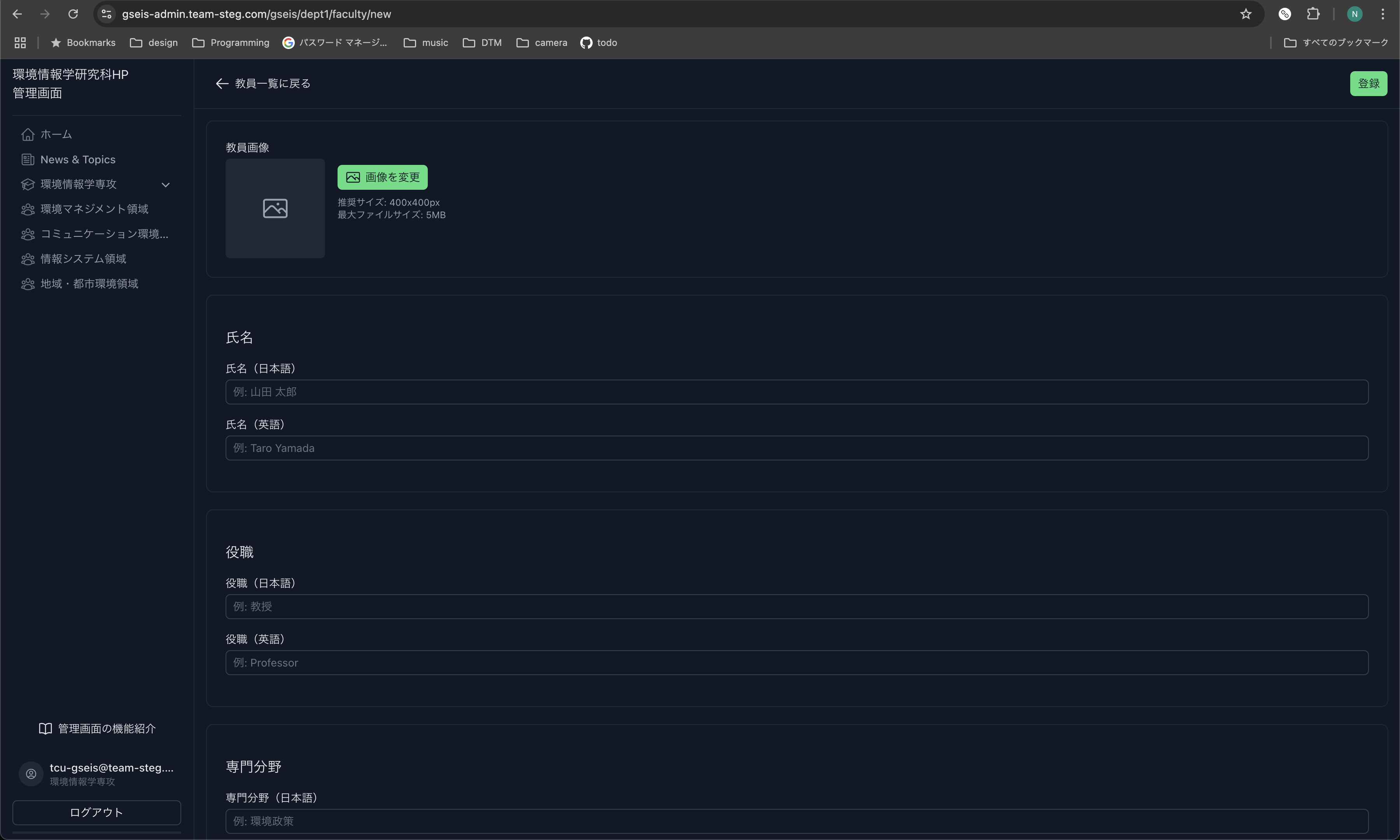Open 地域・都市環境領域 in the sidebar
The width and height of the screenshot is (1400, 840).
tap(89, 283)
